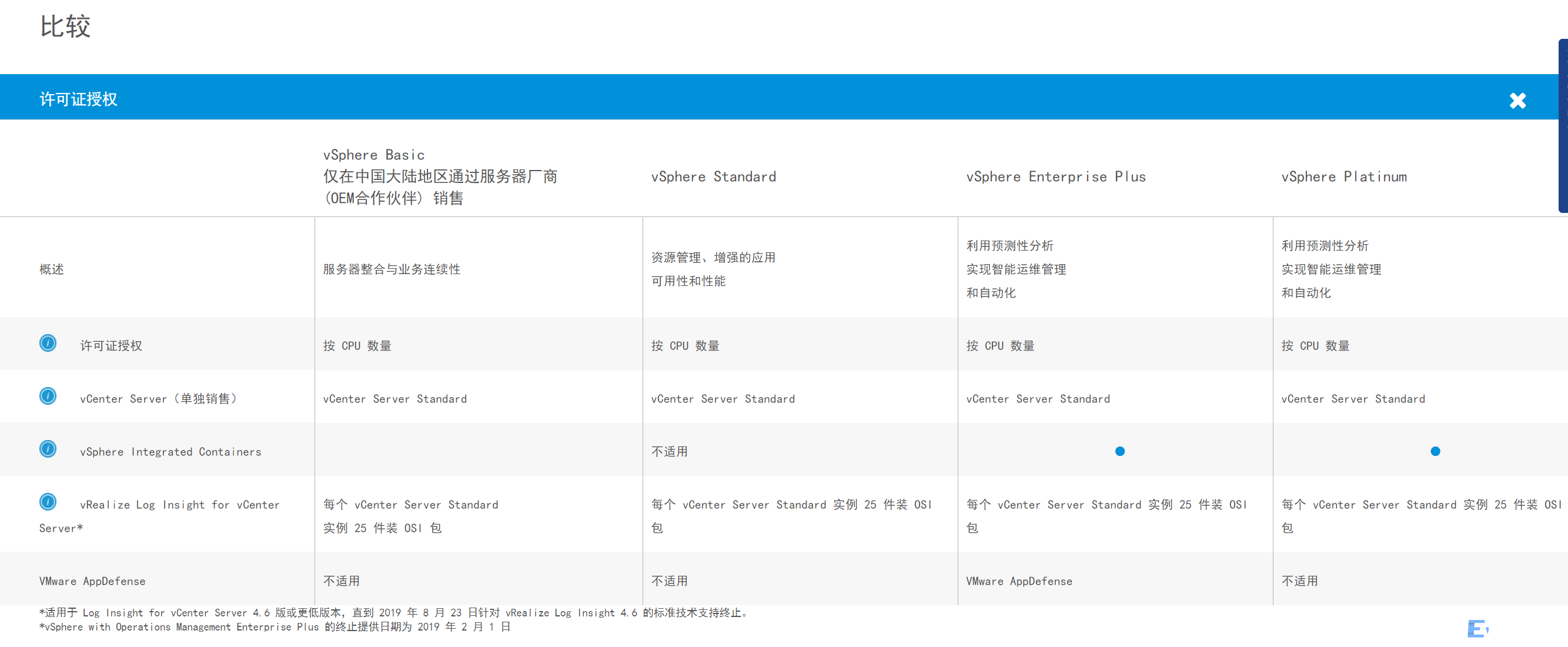
Task: Click the 概述 row label
Action: (x=52, y=269)
